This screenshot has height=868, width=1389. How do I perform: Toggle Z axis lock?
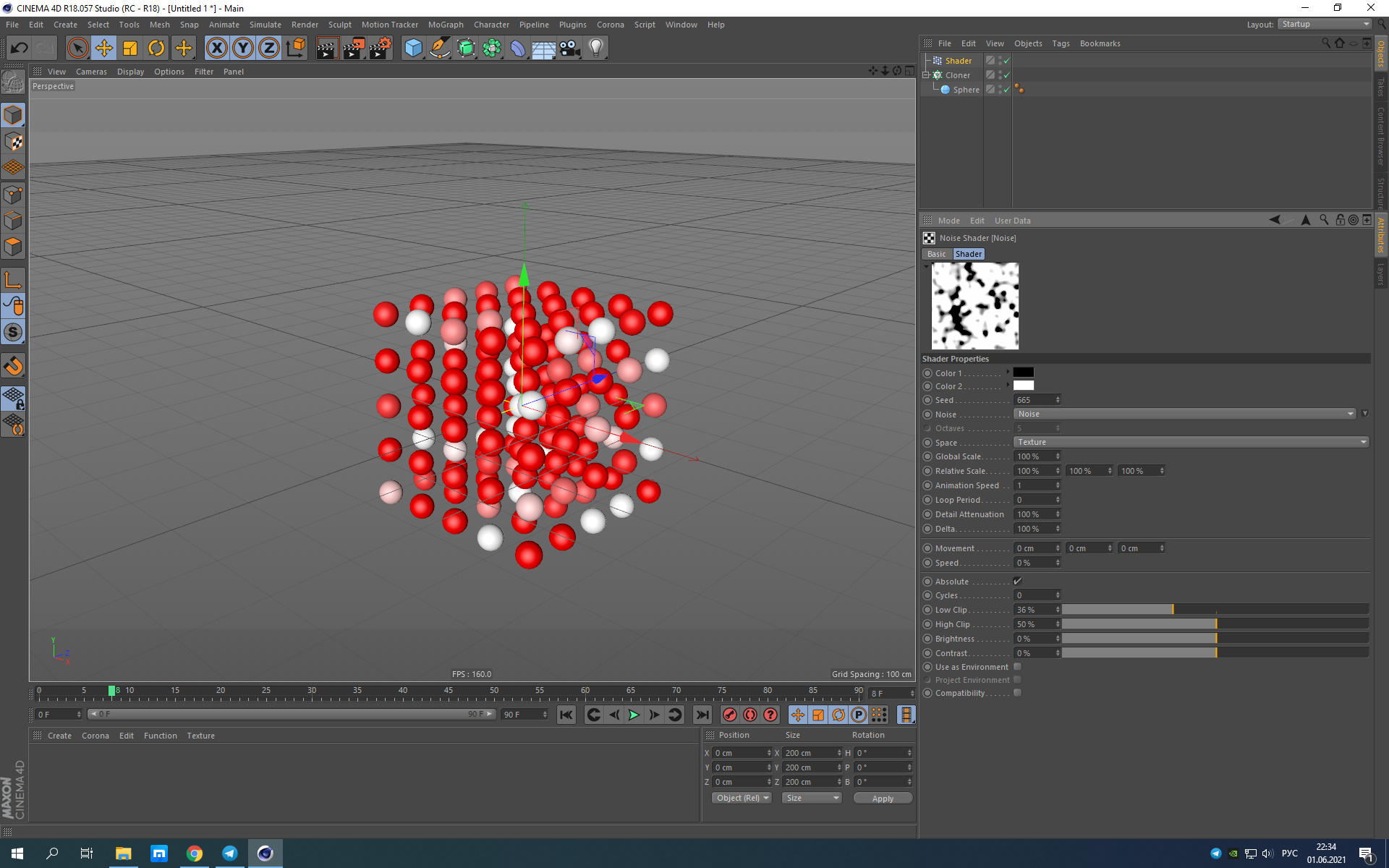(269, 48)
